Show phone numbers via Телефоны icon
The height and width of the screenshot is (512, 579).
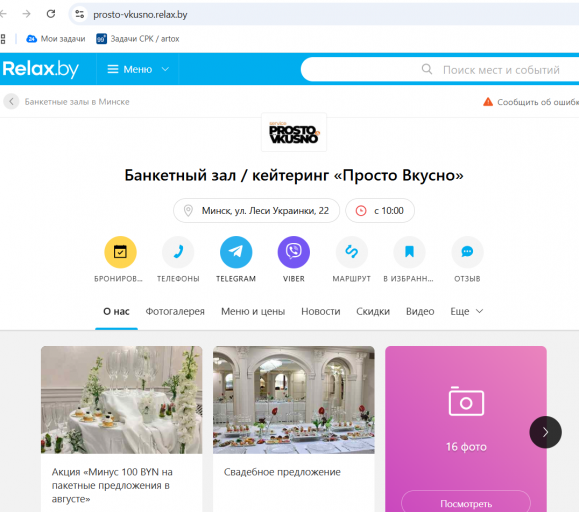point(178,252)
